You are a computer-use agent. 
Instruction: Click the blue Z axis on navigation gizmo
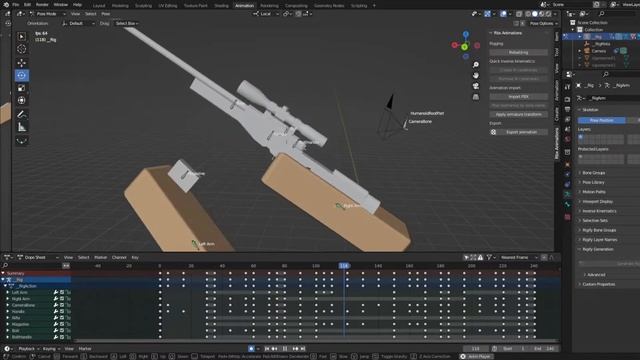(466, 34)
